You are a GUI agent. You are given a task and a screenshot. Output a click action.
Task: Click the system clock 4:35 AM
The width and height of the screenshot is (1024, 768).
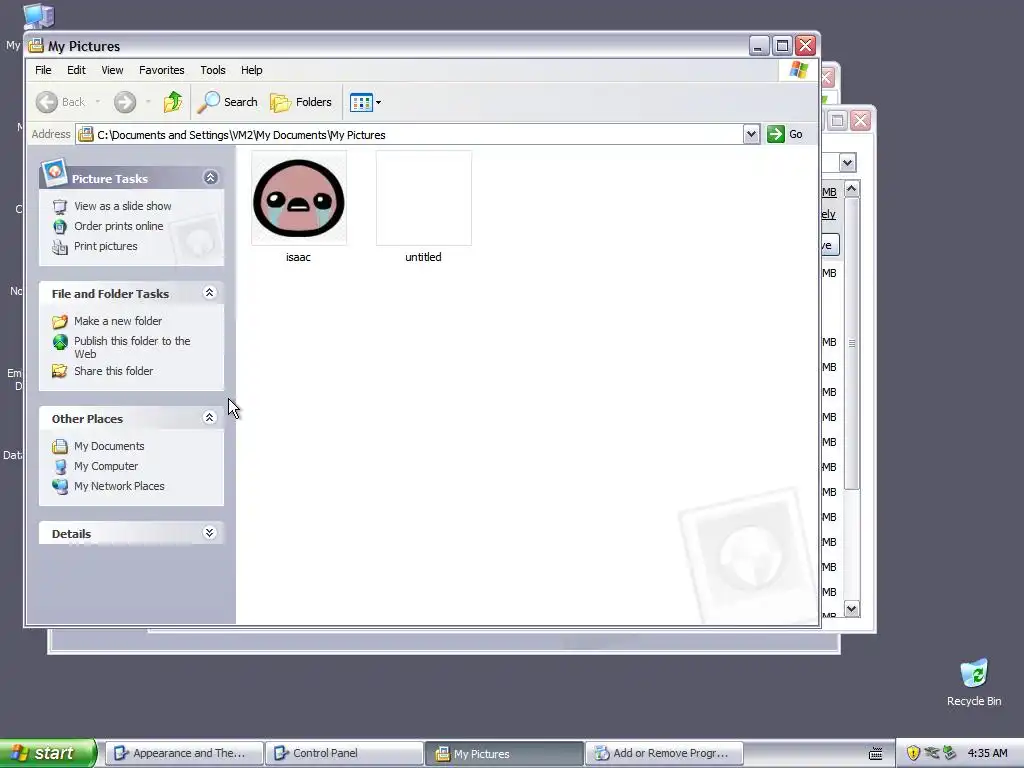(987, 753)
